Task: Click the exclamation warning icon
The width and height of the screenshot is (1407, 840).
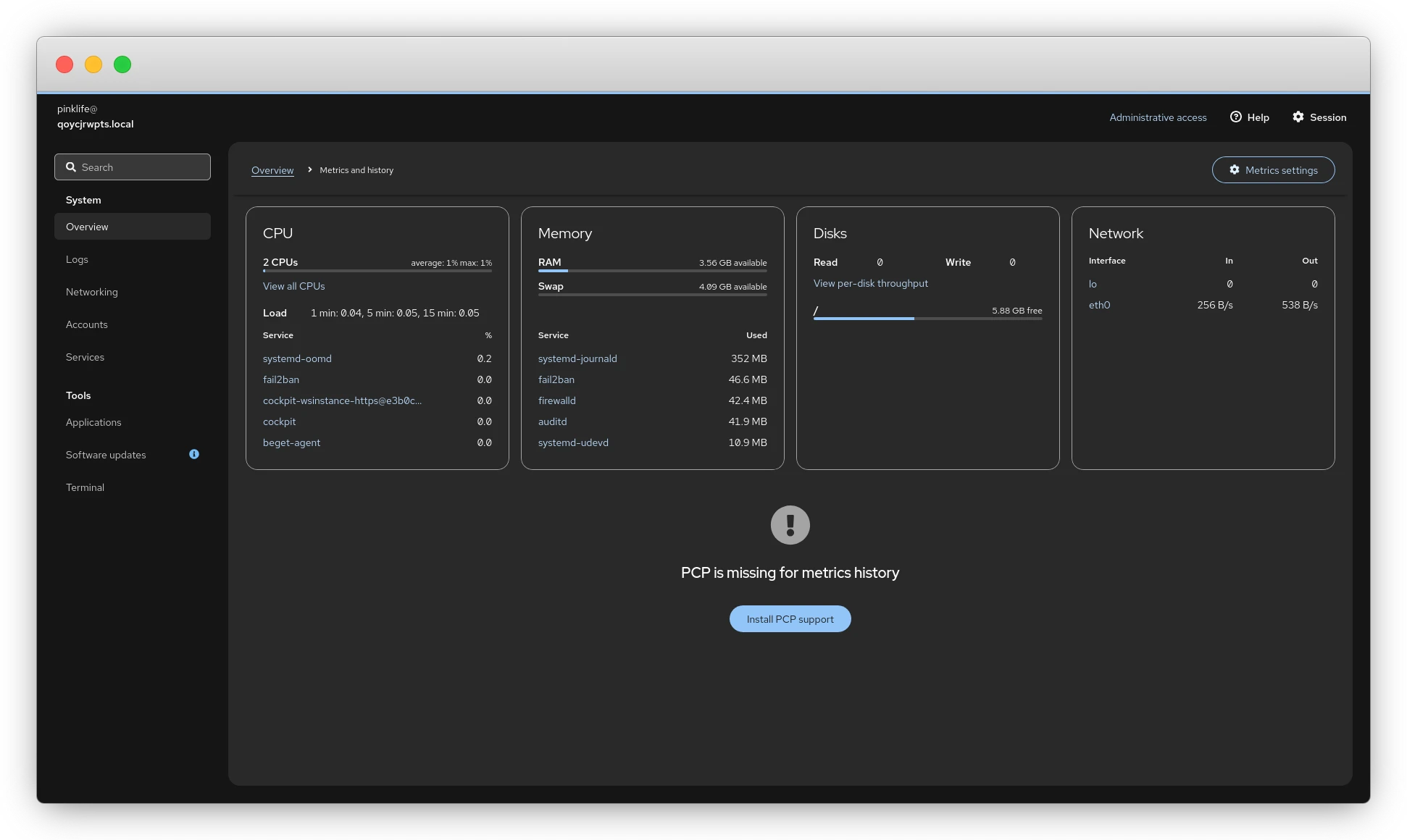Action: [x=790, y=525]
